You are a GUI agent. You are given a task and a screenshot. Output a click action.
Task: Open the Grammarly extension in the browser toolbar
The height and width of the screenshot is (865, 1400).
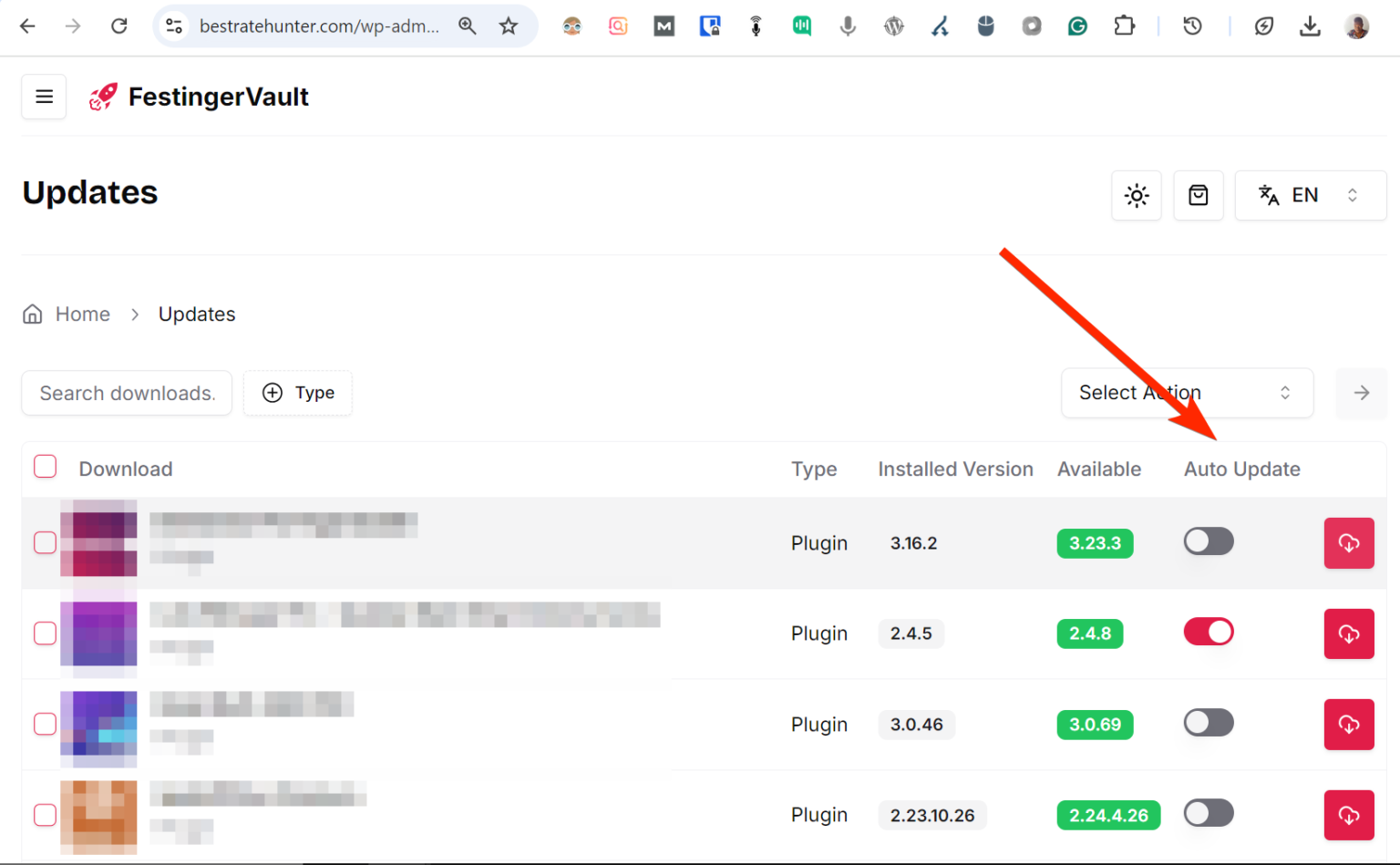coord(1077,26)
